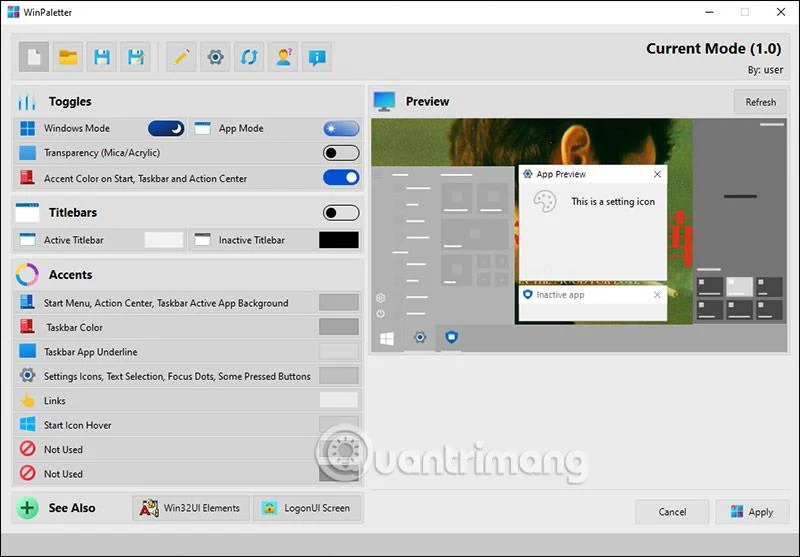Pick the Inactive Titlebar black swatch
Viewport: 800px width, 557px height.
click(339, 240)
